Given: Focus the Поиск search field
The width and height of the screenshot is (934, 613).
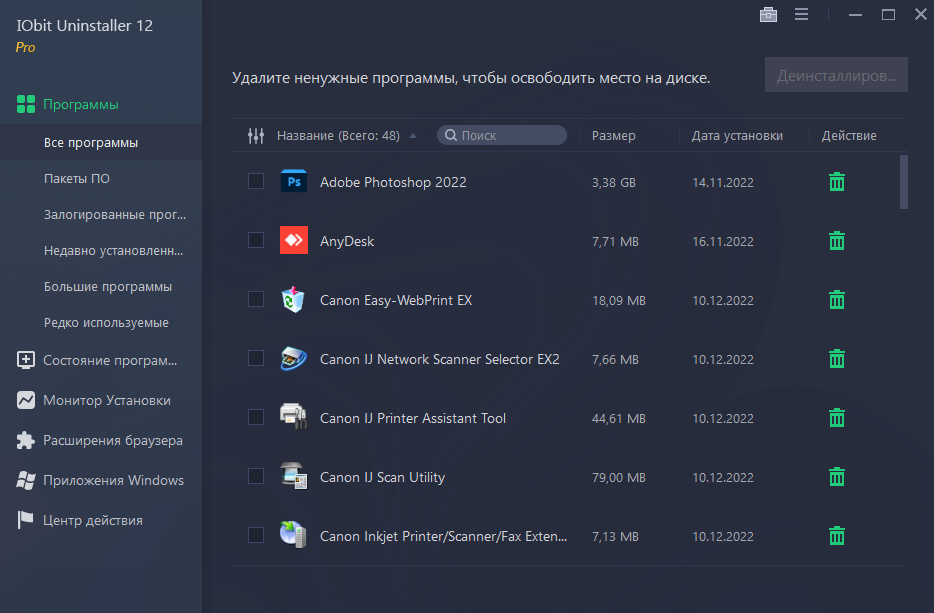Looking at the screenshot, I should coord(502,135).
